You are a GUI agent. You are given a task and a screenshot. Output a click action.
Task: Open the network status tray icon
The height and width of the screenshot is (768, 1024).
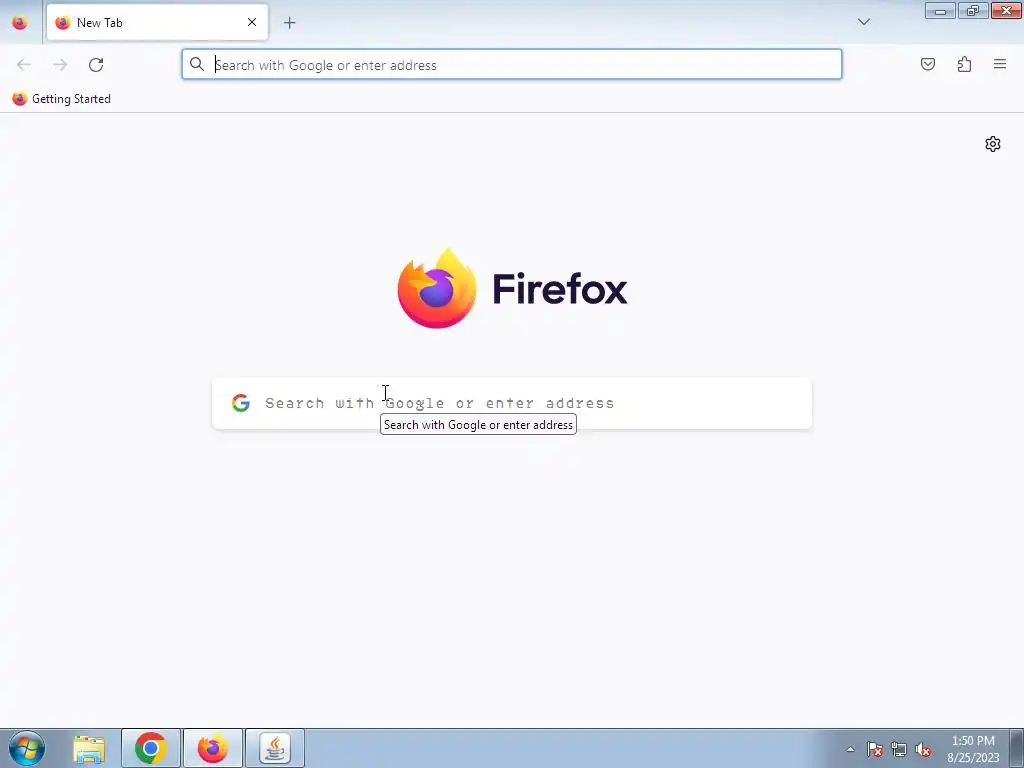(899, 749)
